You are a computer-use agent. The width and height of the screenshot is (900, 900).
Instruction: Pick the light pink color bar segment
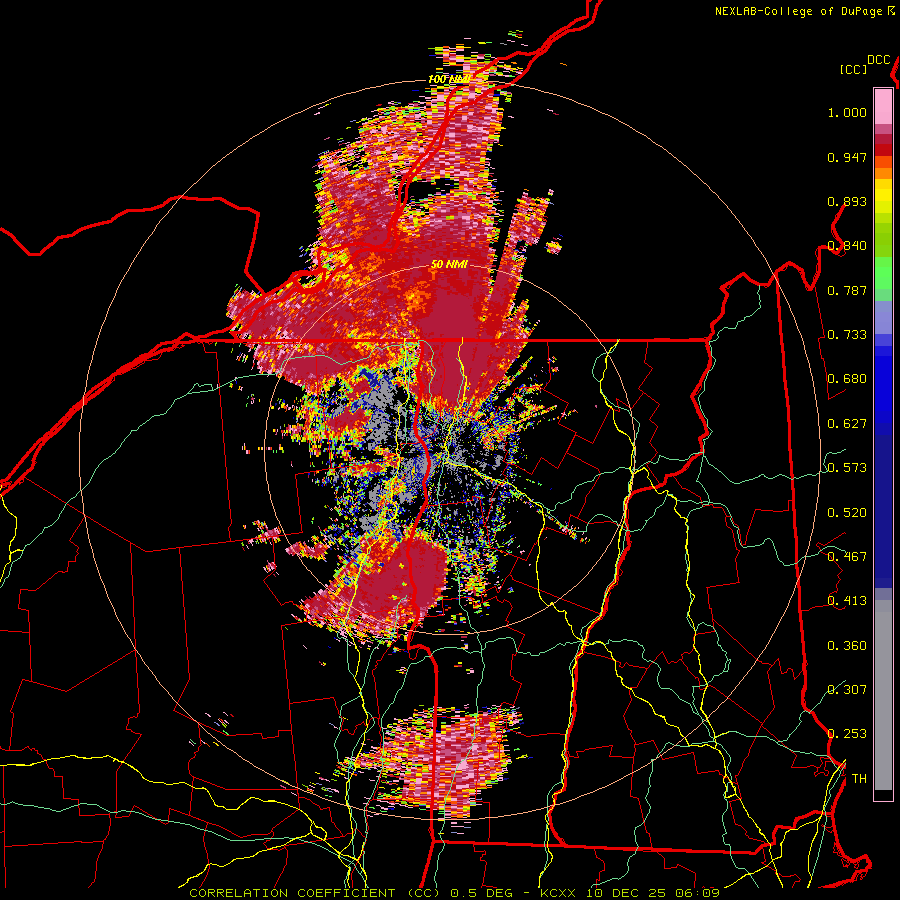(x=883, y=106)
